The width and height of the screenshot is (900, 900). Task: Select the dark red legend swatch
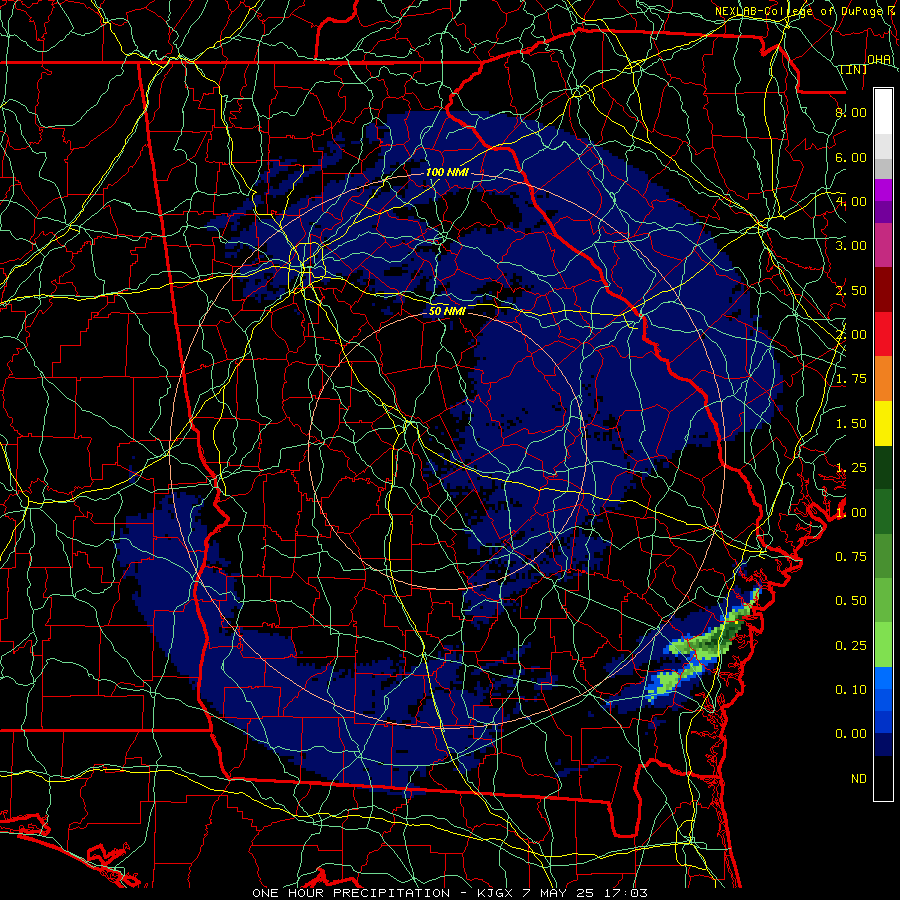point(883,290)
